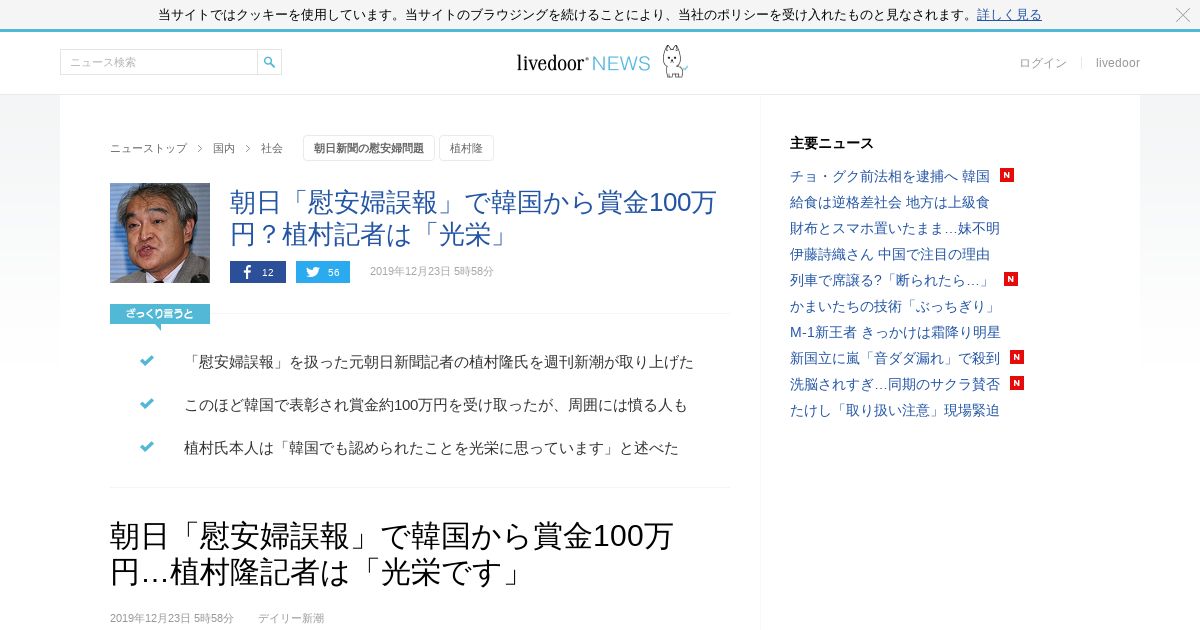
Task: Click the 主要ニュース section heading
Action: click(832, 143)
